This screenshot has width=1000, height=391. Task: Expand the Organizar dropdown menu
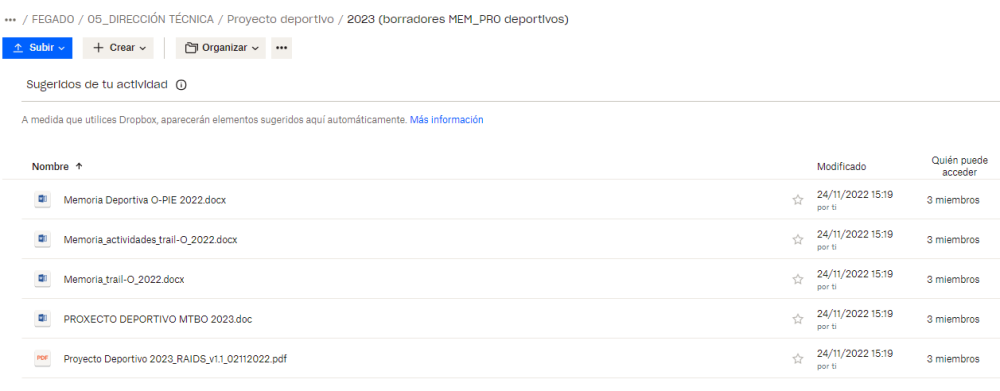tap(221, 48)
